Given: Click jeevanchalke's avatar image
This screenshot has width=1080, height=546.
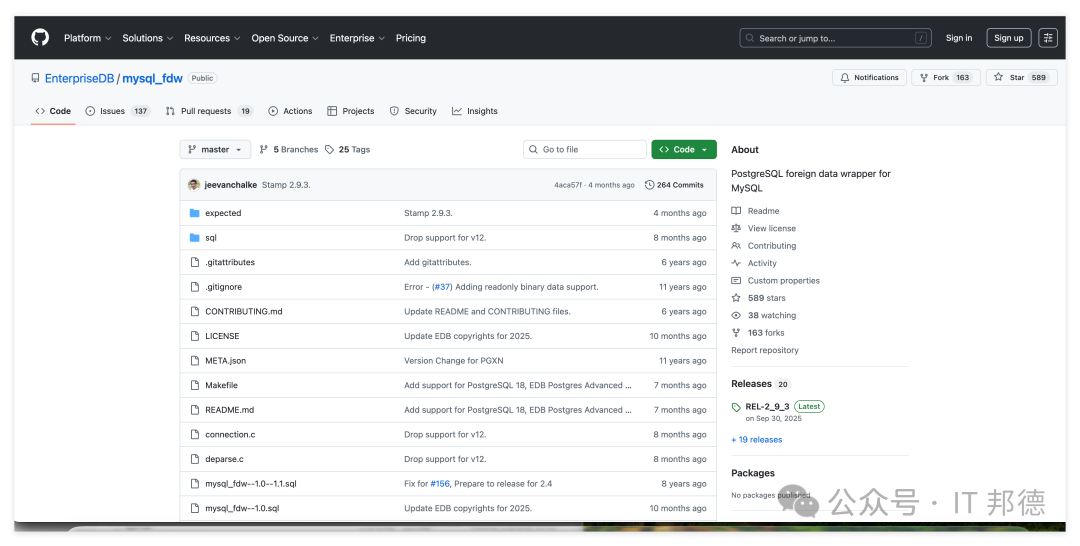Looking at the screenshot, I should click(x=194, y=185).
